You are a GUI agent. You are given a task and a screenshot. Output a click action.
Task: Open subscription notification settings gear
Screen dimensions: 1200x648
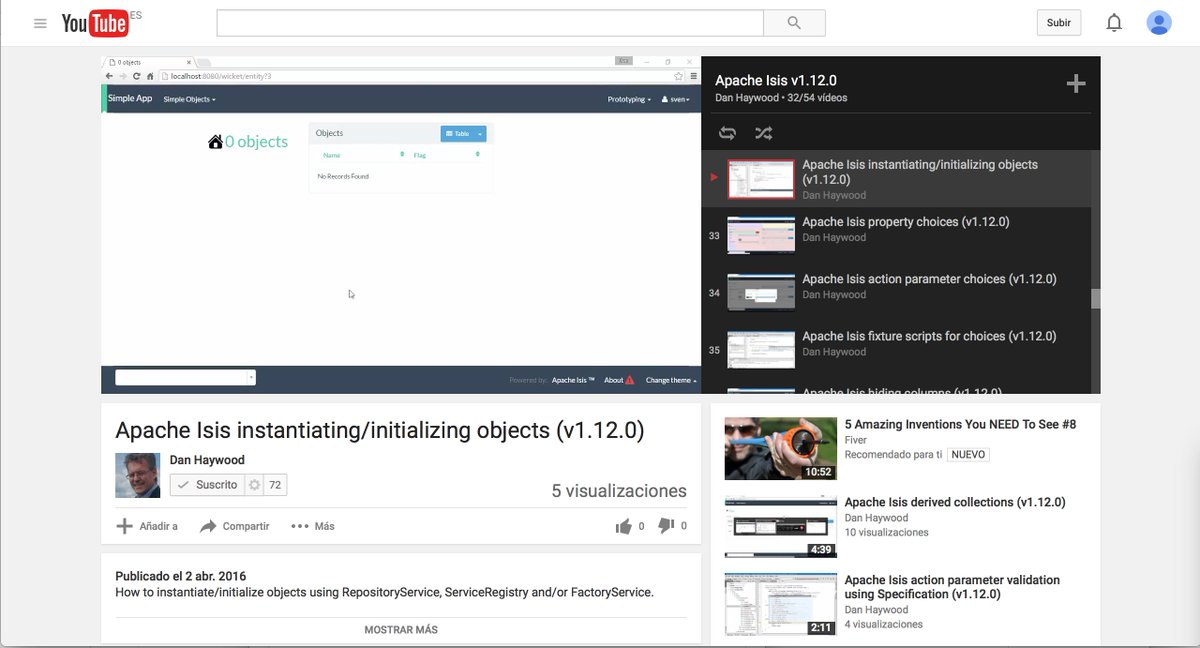(x=254, y=485)
